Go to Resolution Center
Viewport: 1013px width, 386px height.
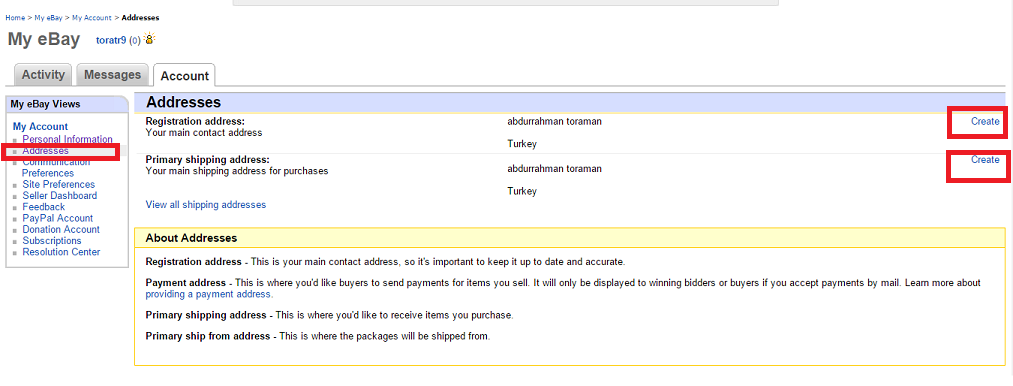61,252
